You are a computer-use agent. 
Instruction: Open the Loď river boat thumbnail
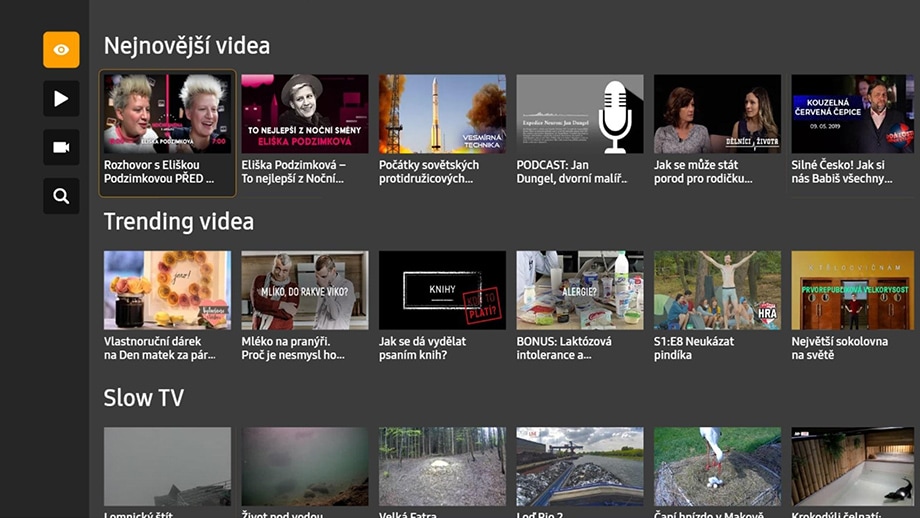click(x=580, y=466)
